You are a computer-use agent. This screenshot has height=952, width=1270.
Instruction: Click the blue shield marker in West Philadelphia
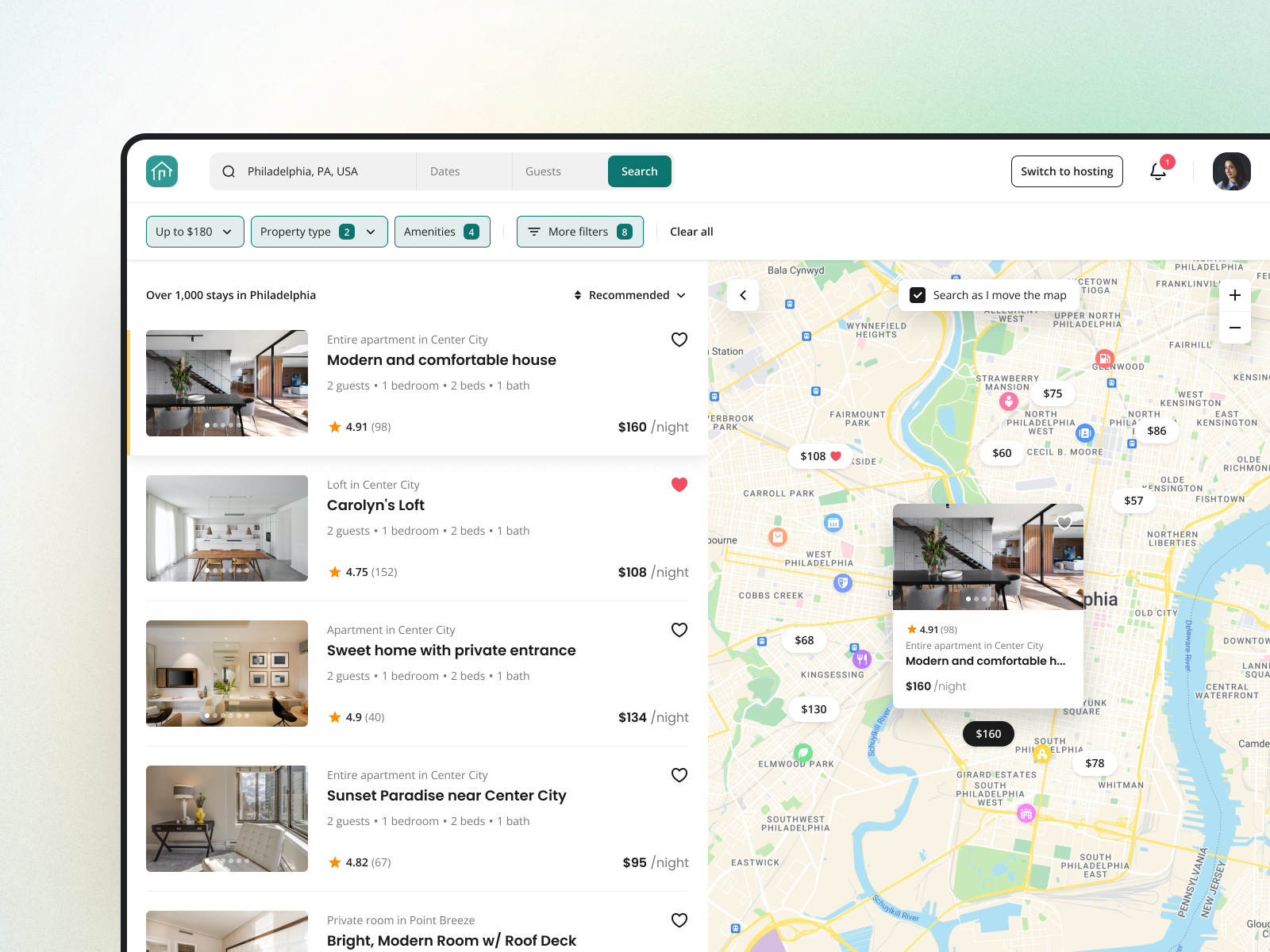[x=843, y=583]
